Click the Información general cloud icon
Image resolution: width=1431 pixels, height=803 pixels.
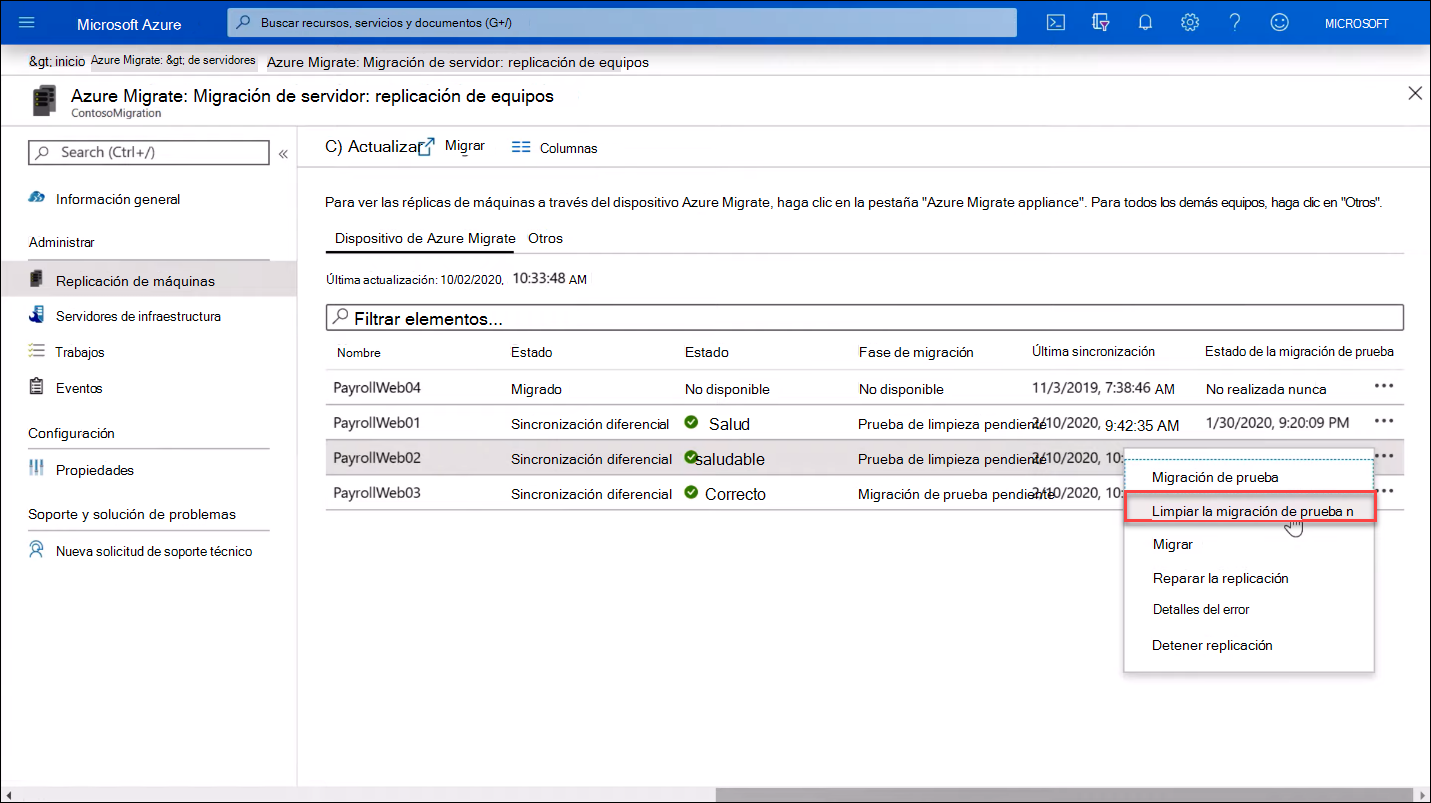[x=37, y=198]
